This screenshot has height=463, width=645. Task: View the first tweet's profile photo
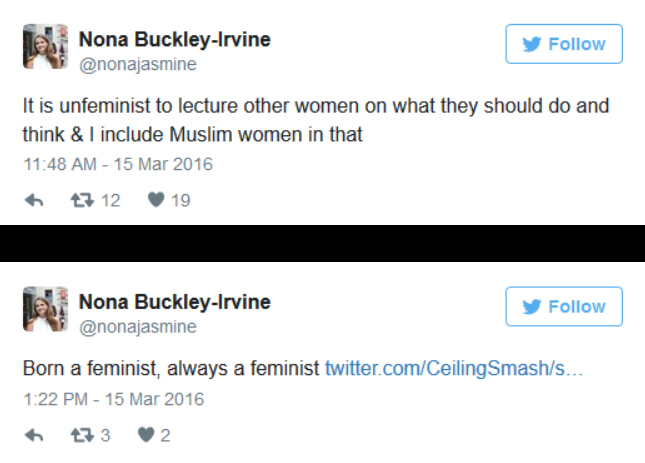point(45,46)
